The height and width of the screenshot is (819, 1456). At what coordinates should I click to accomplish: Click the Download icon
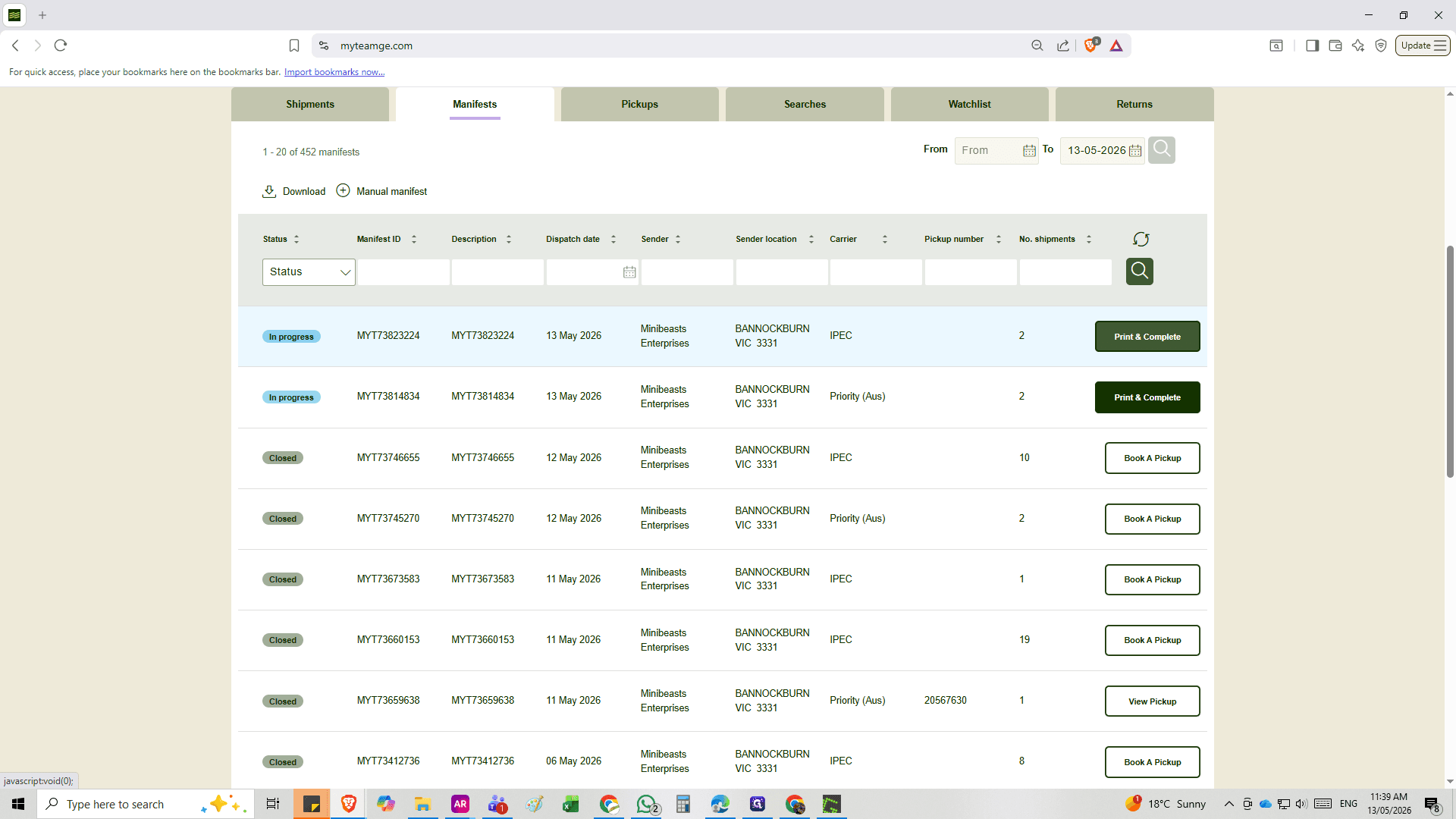point(269,191)
